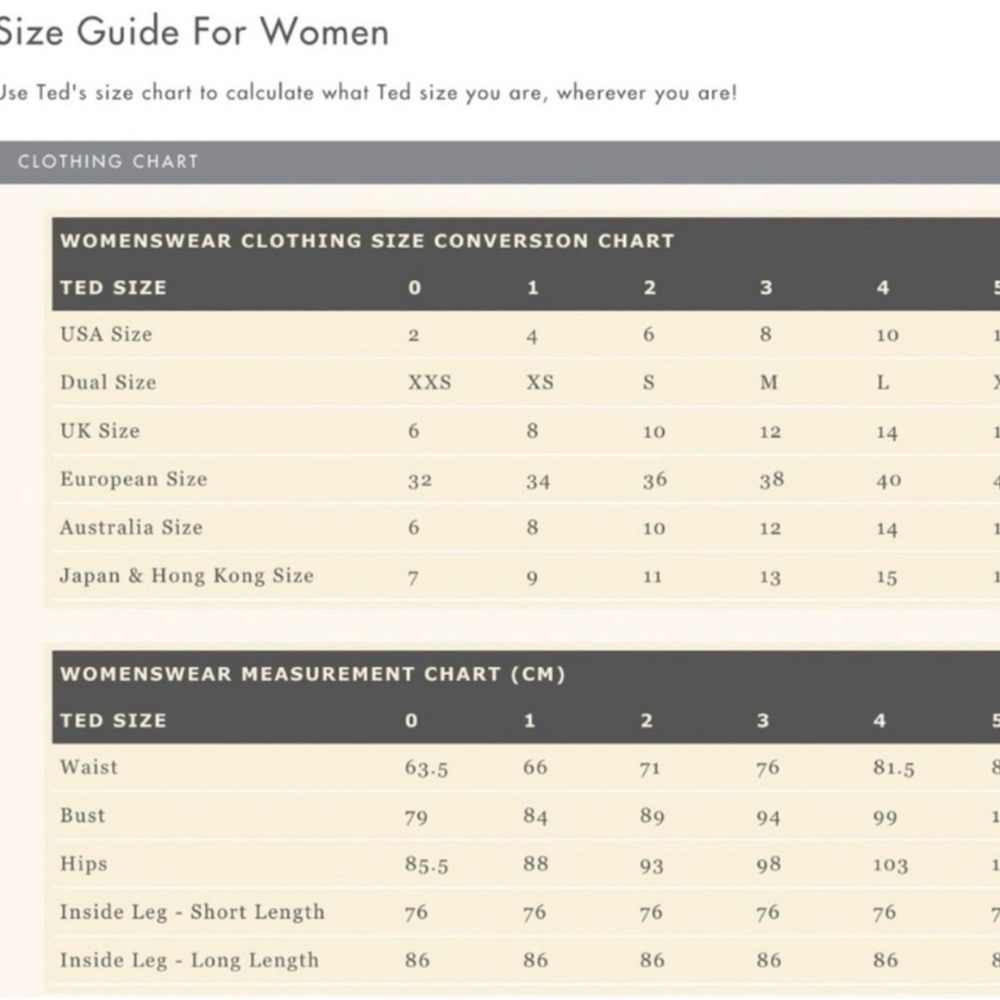Select the Size Guide For Women heading
The height and width of the screenshot is (1000, 1000).
193,31
